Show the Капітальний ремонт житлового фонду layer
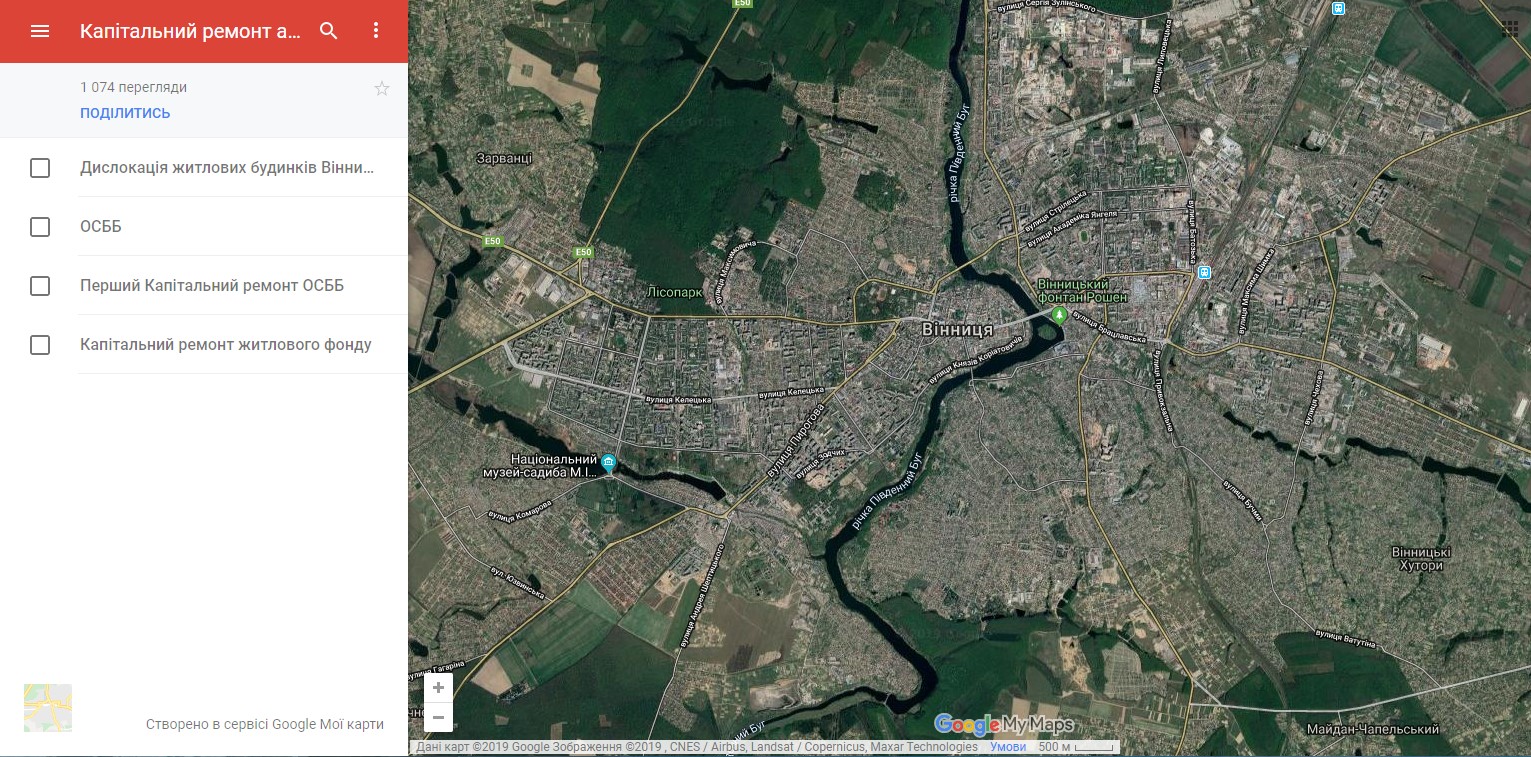 point(40,345)
